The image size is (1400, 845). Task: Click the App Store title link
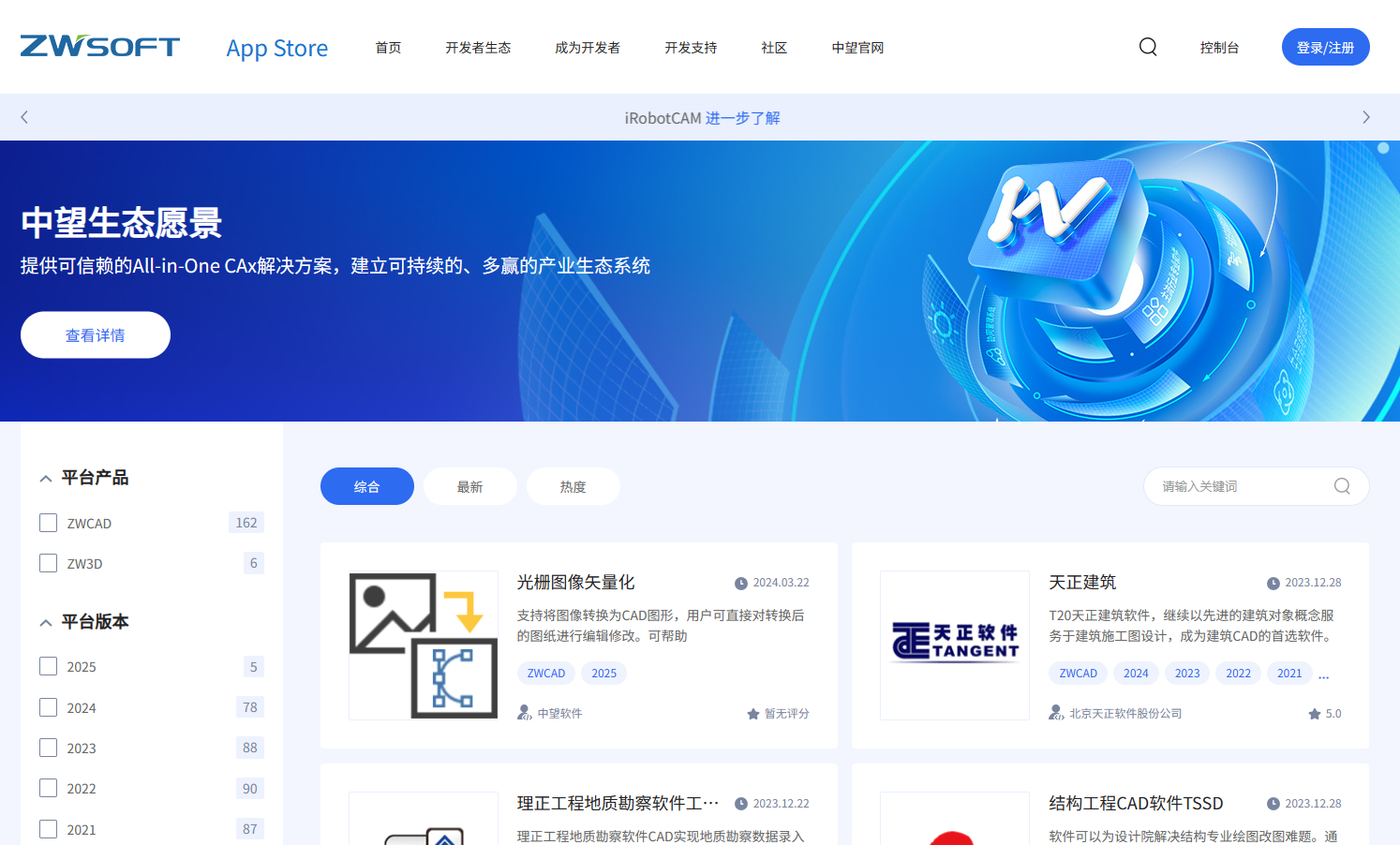tap(277, 48)
